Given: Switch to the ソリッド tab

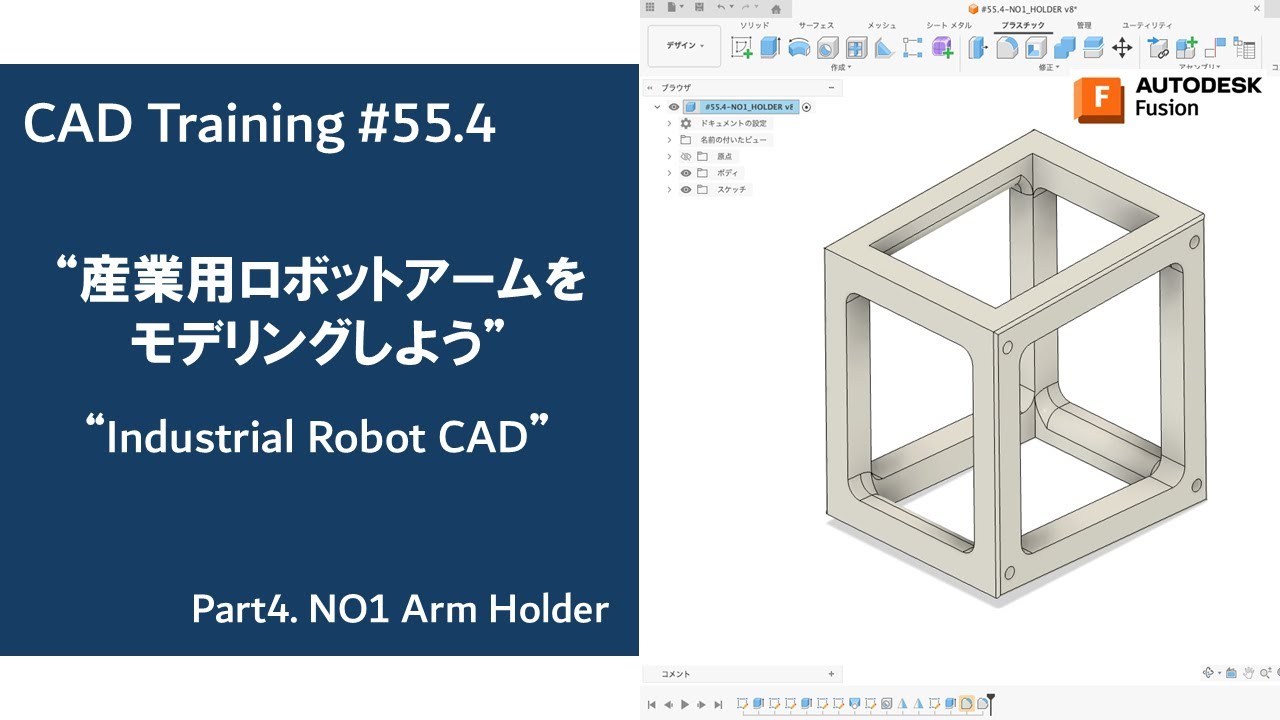Looking at the screenshot, I should [754, 25].
